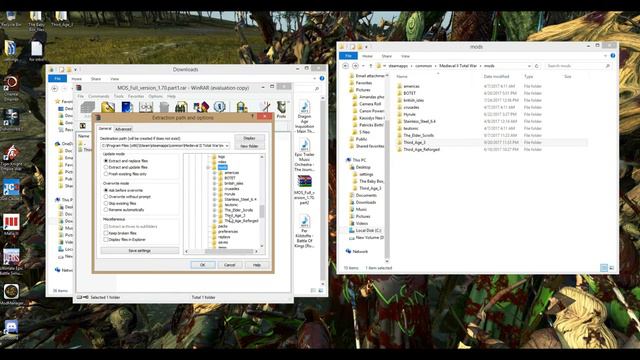Click the Search mods field
The image size is (640, 360).
pos(578,66)
